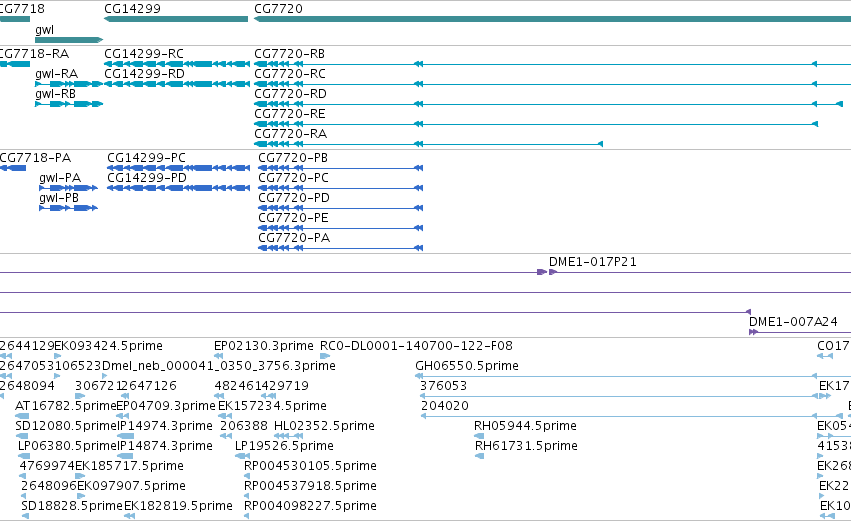The image size is (851, 521).
Task: Select the SD18828.5prime EST label
Action: coord(72,507)
